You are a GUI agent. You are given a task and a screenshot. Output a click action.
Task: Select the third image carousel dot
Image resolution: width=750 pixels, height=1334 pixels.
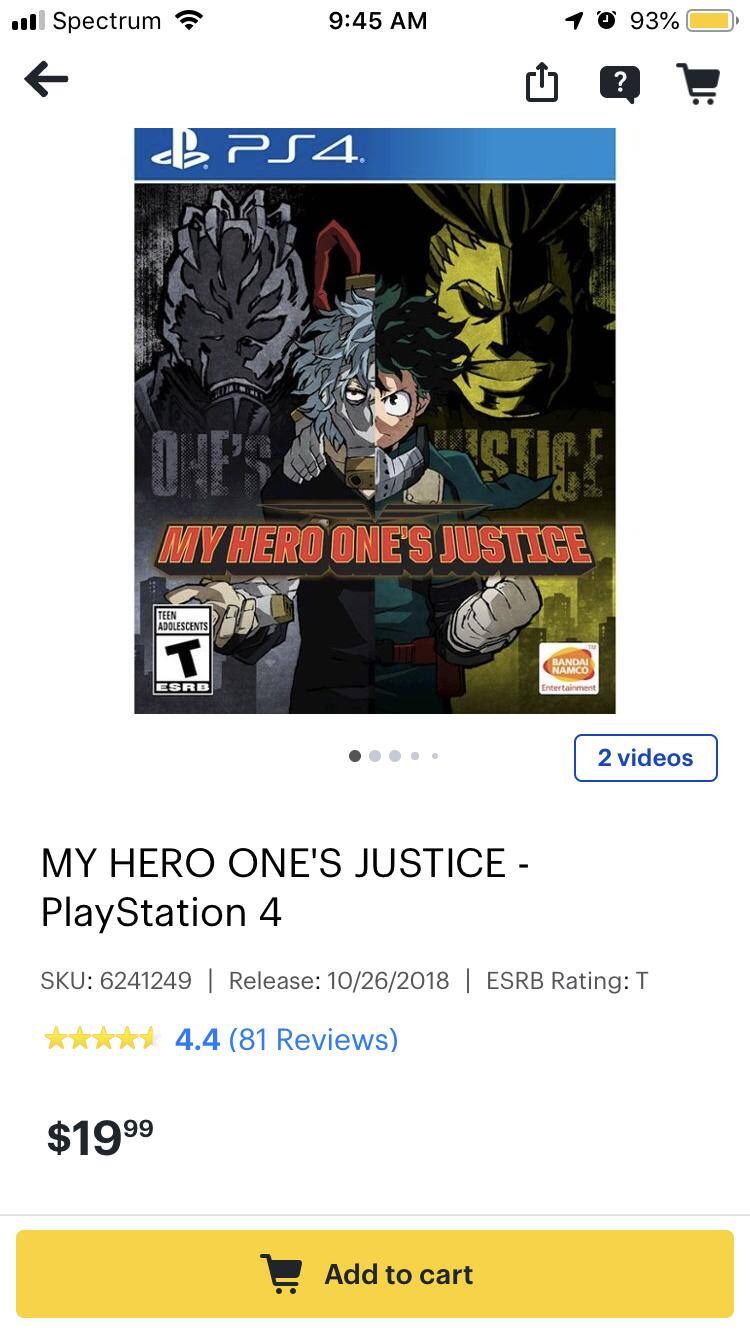pos(395,756)
